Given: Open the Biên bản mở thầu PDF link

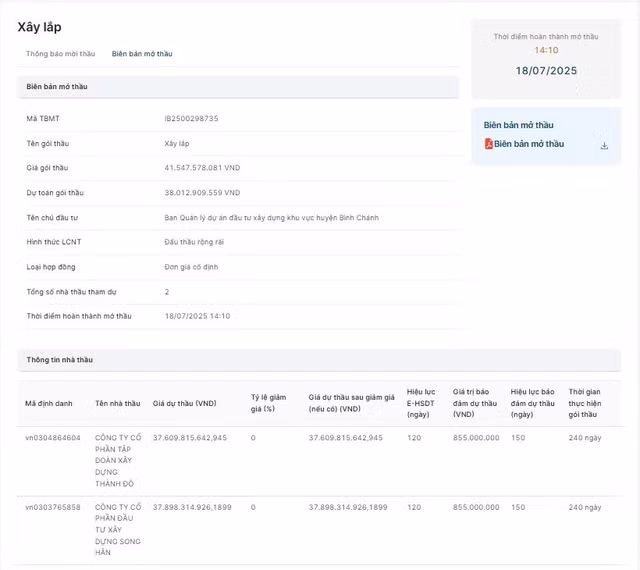Looking at the screenshot, I should pos(529,144).
